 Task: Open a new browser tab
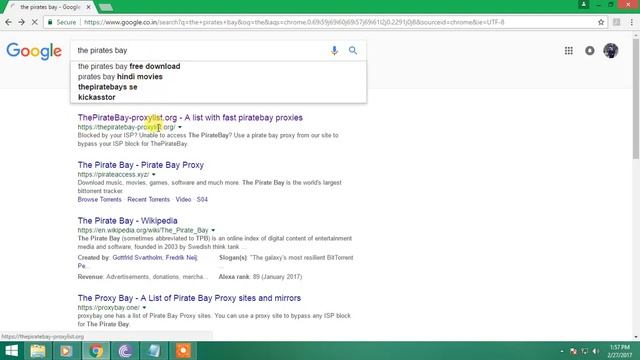106,7
